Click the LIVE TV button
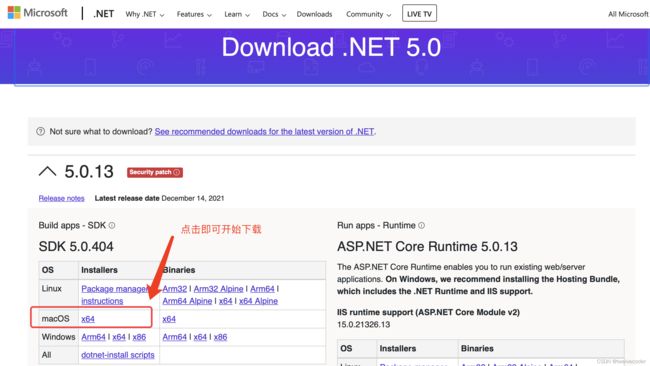This screenshot has height=366, width=650. [419, 14]
